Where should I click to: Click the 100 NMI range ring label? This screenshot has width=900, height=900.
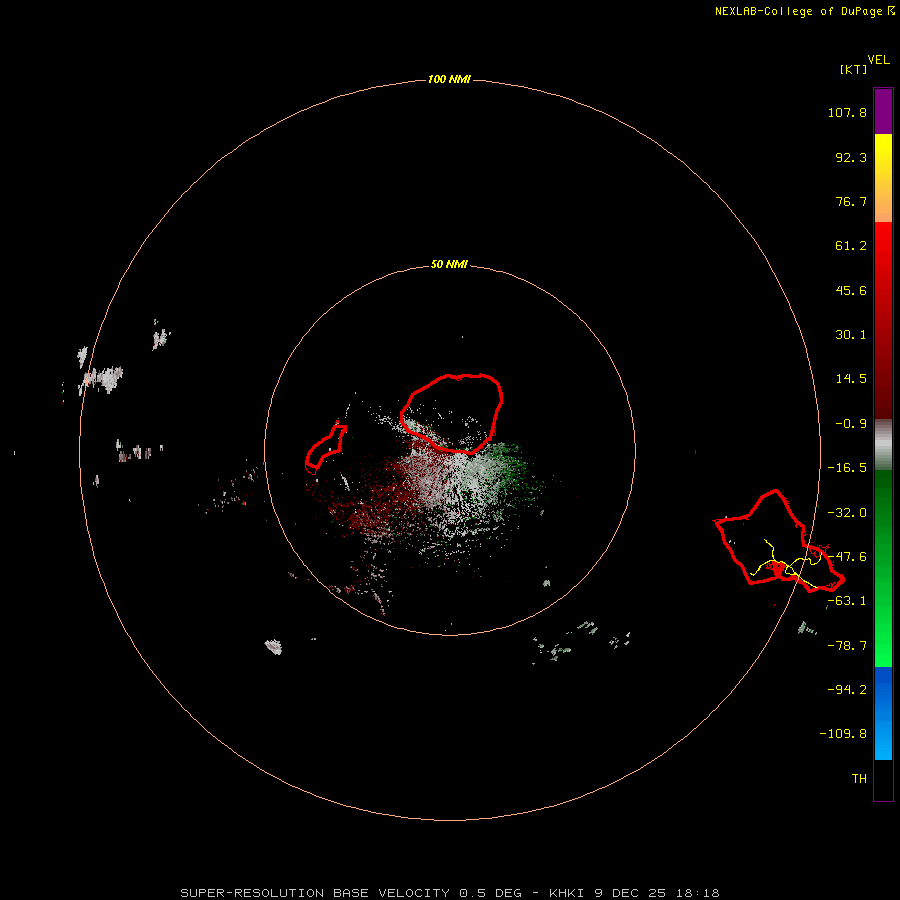pyautogui.click(x=449, y=79)
